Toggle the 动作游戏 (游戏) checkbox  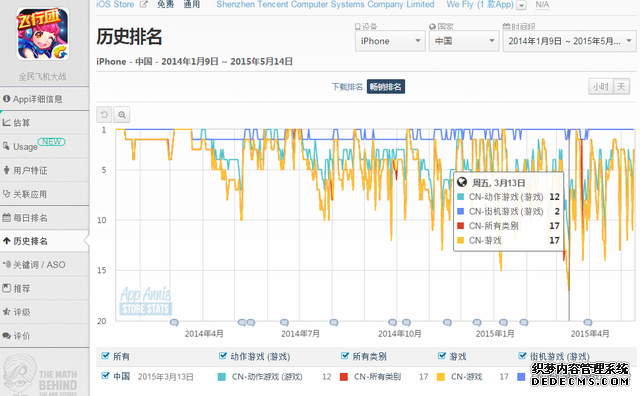pyautogui.click(x=223, y=356)
